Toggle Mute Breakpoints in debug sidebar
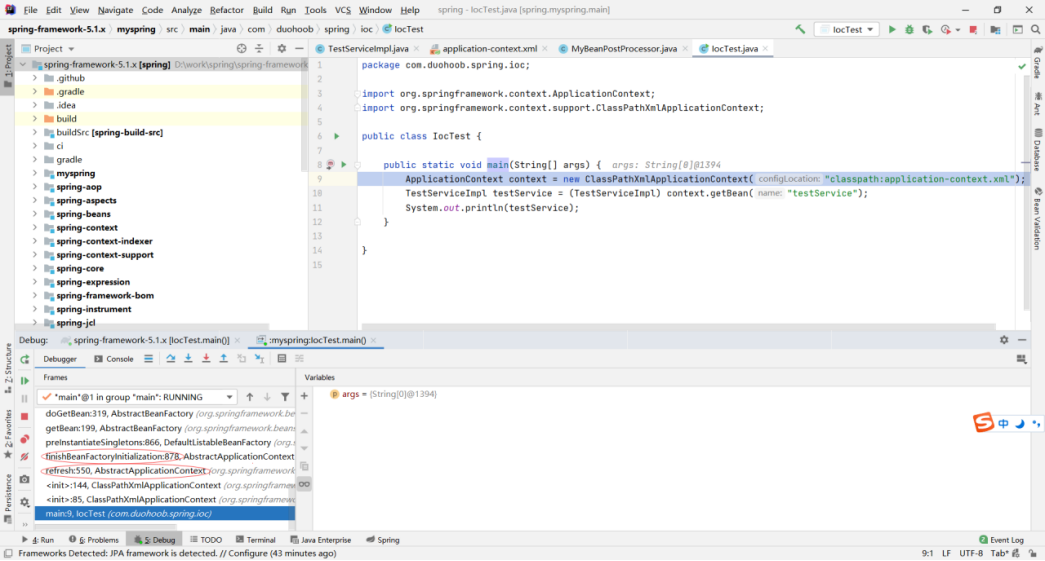Image resolution: width=1045 pixels, height=561 pixels. click(x=25, y=457)
